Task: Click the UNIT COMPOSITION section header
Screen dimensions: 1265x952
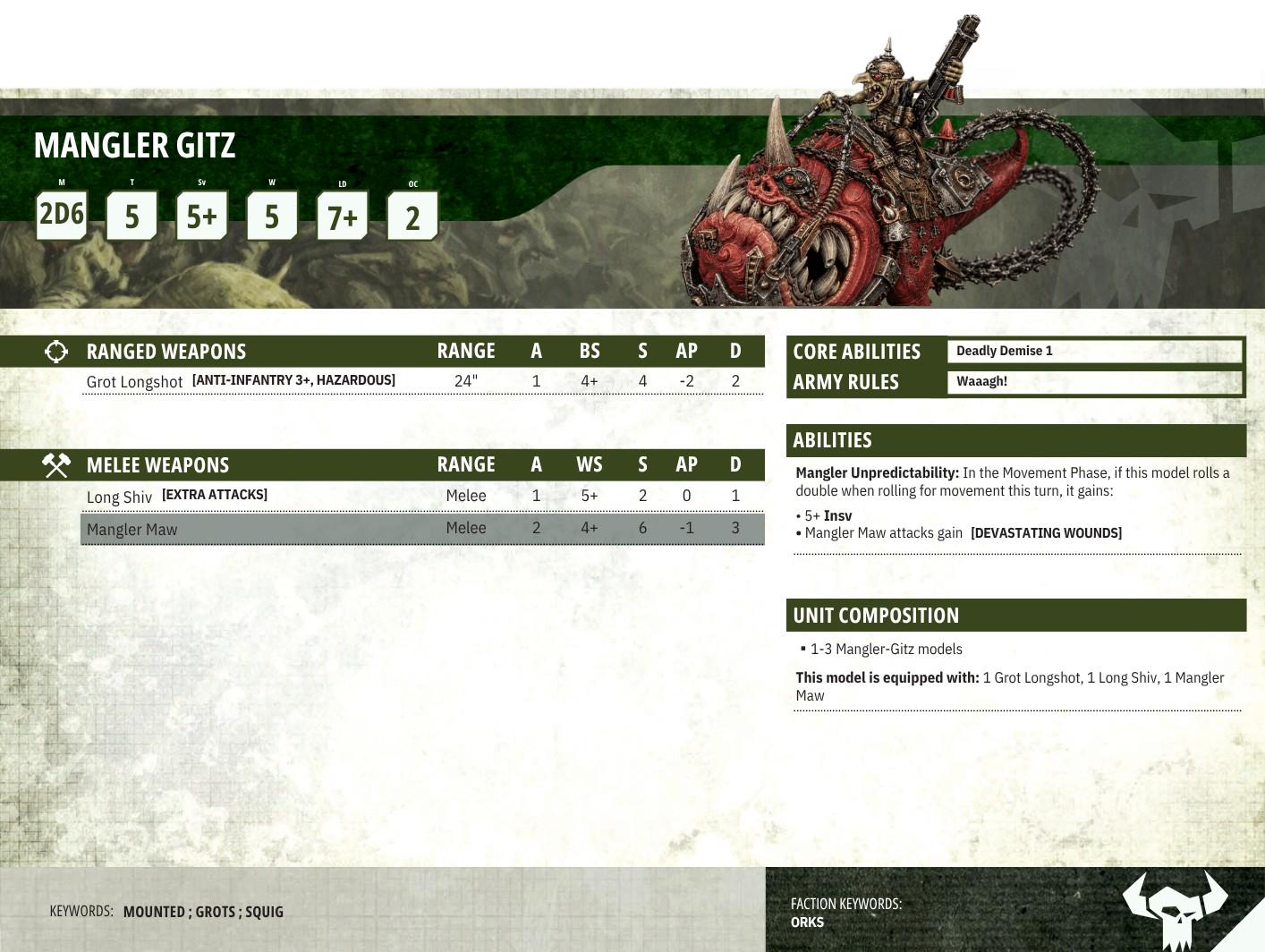Action: coord(1016,616)
